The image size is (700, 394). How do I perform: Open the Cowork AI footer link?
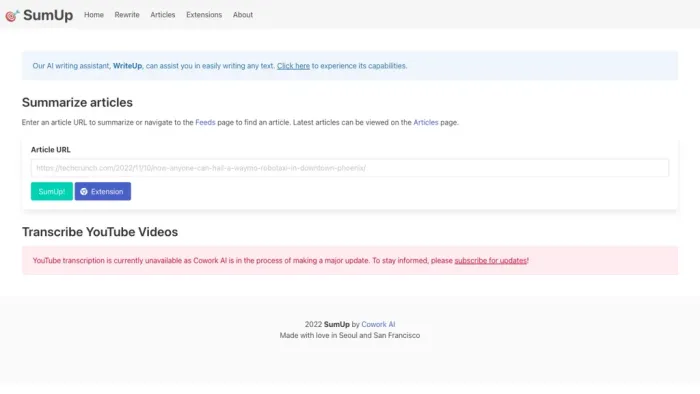(378, 324)
